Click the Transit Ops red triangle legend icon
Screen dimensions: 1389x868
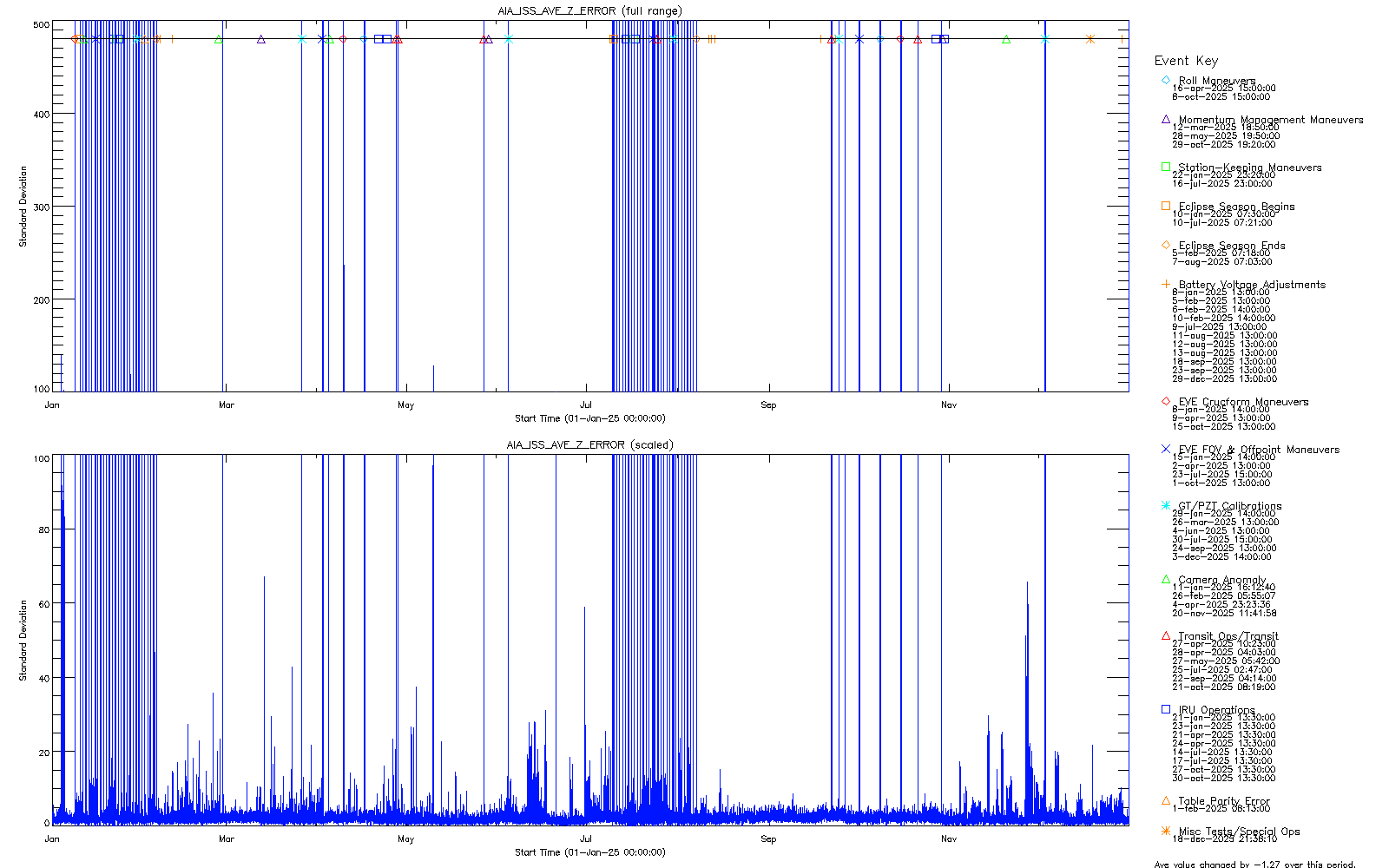(x=1165, y=635)
